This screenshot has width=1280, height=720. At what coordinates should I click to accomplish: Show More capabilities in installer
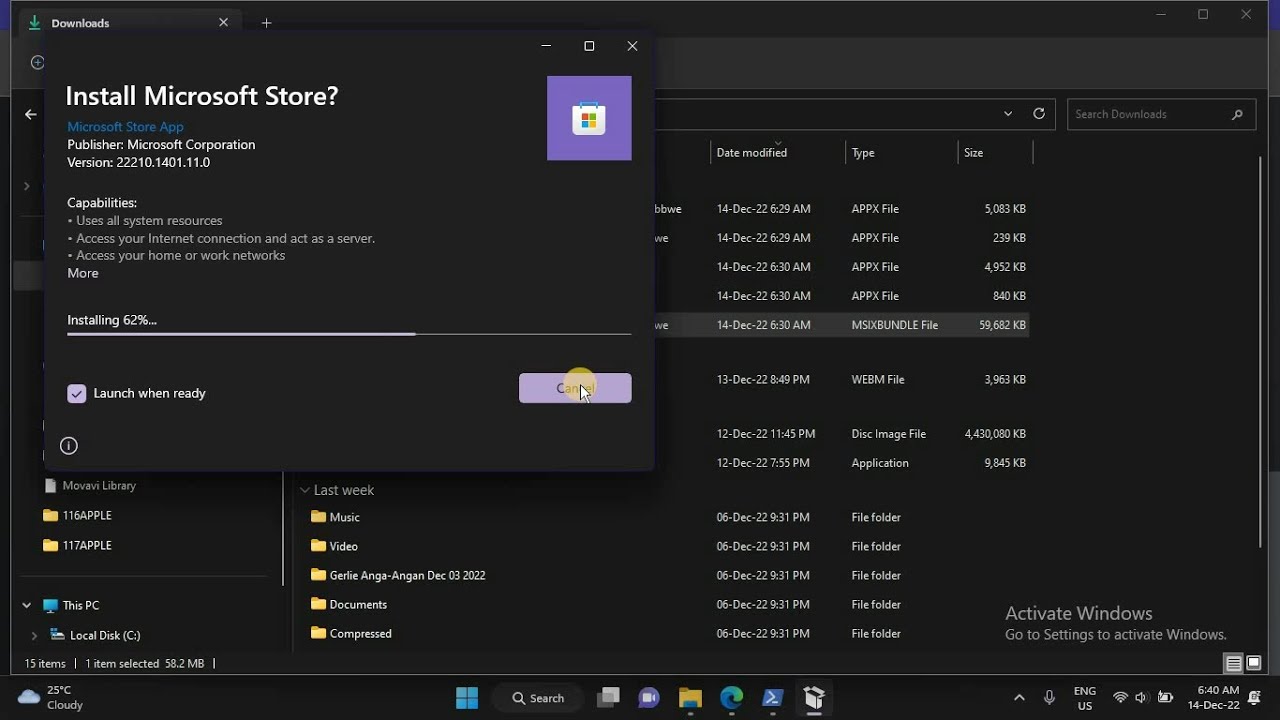[83, 273]
